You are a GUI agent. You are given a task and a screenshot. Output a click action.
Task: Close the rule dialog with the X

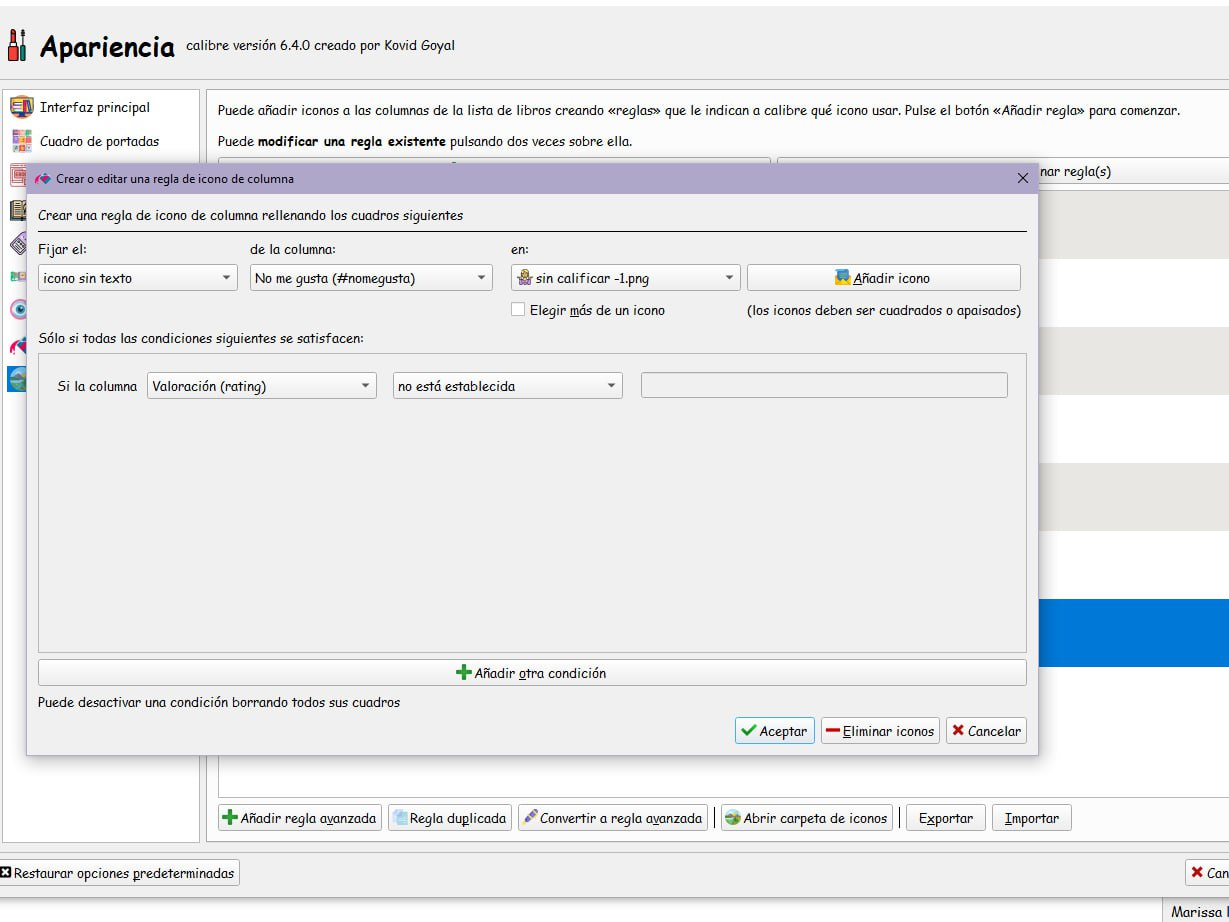(x=1022, y=178)
